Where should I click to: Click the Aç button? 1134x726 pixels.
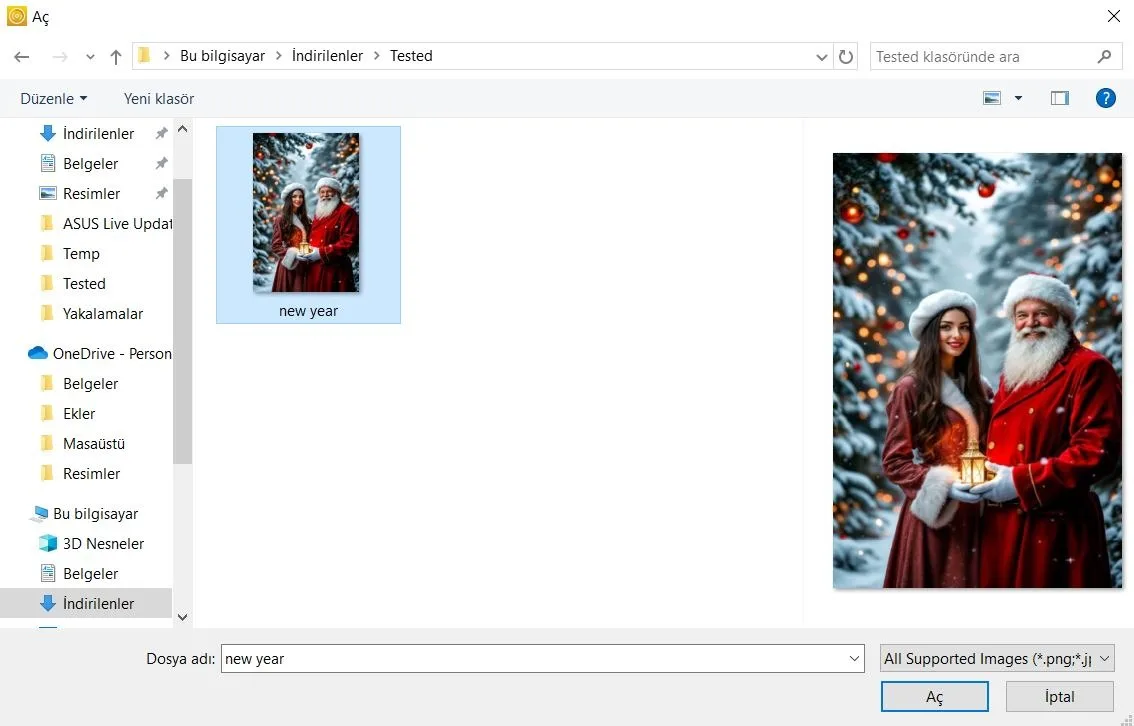934,697
